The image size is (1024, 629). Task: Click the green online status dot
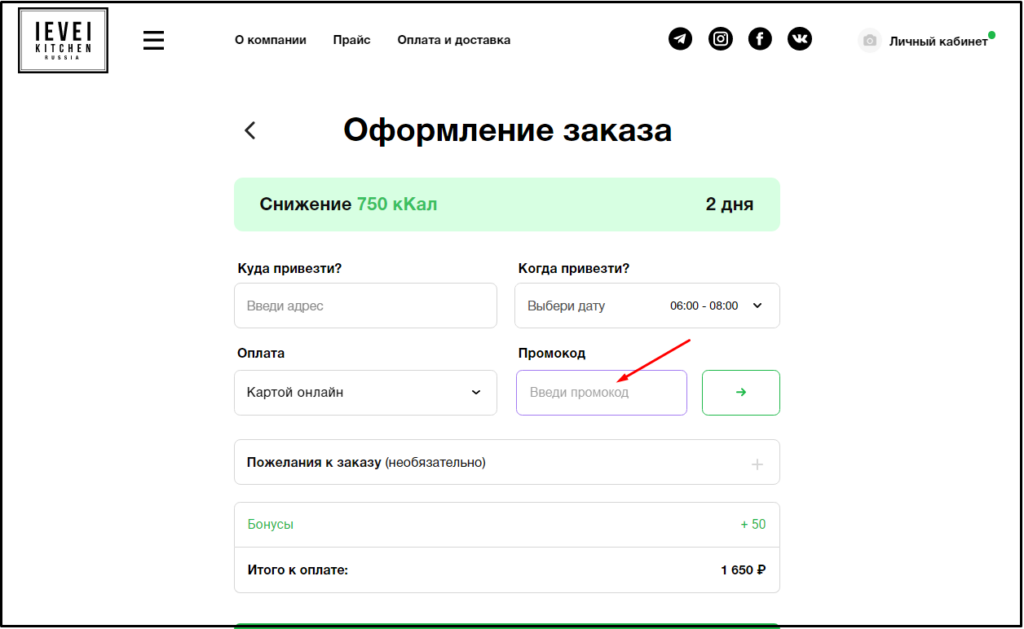coord(990,33)
